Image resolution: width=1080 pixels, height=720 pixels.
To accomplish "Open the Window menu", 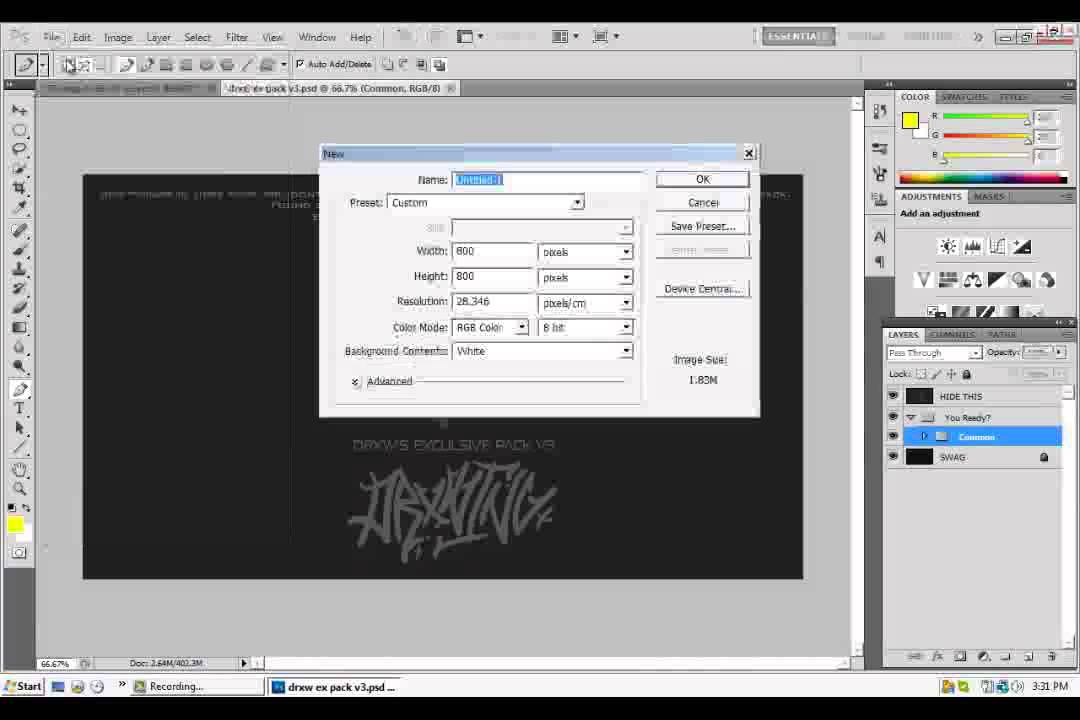I will click(x=316, y=37).
